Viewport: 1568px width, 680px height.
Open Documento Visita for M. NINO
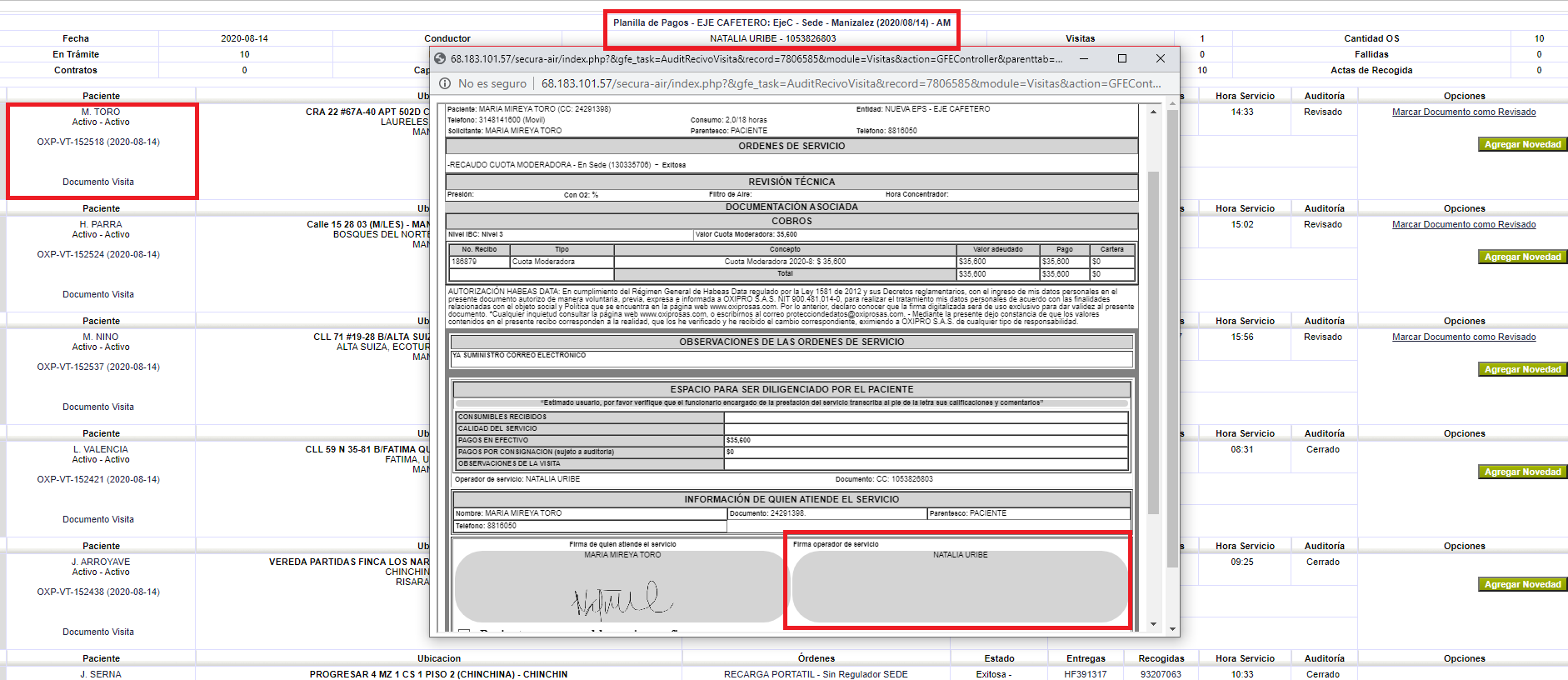pyautogui.click(x=98, y=407)
